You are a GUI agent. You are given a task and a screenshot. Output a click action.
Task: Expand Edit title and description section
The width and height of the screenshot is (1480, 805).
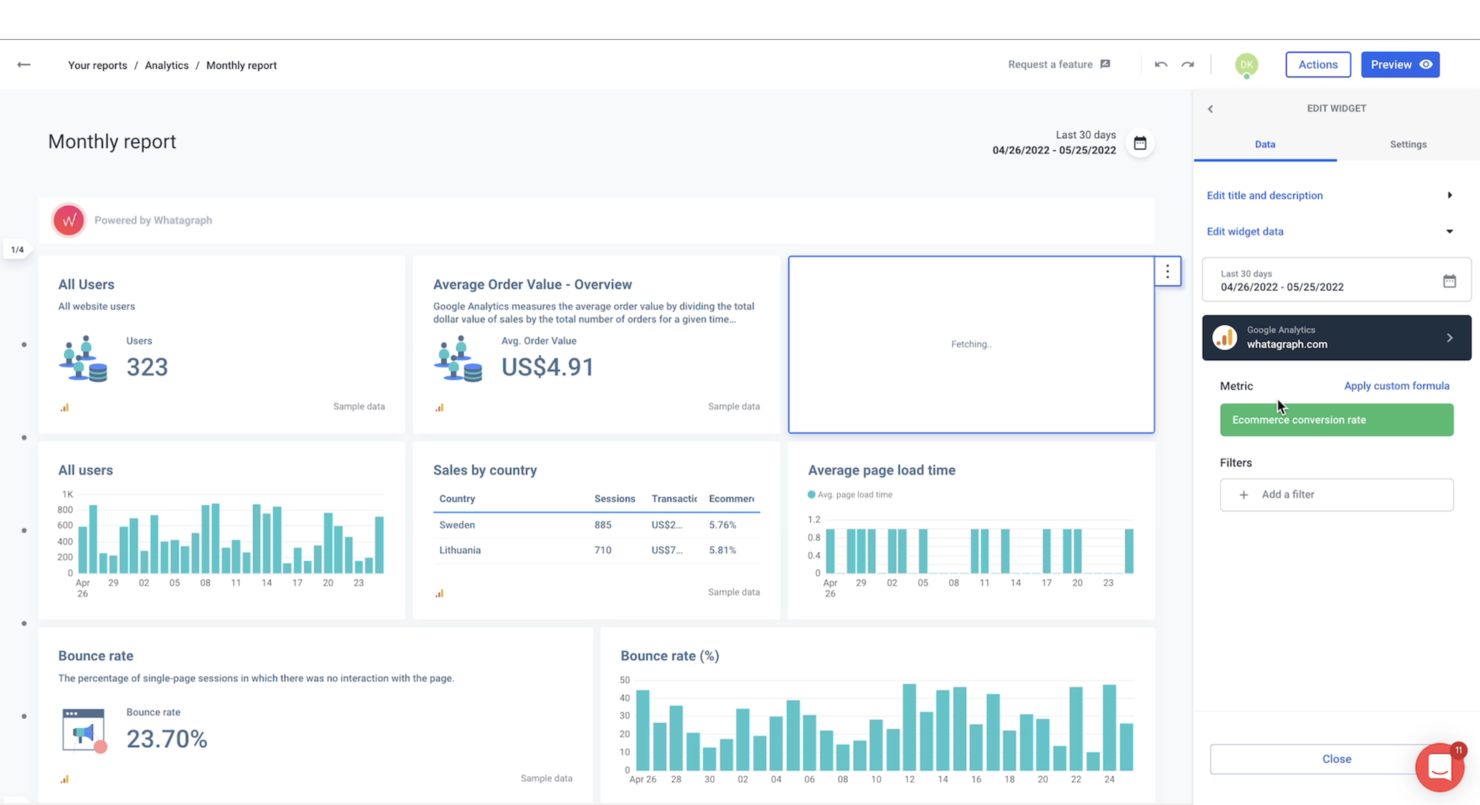pyautogui.click(x=1329, y=196)
